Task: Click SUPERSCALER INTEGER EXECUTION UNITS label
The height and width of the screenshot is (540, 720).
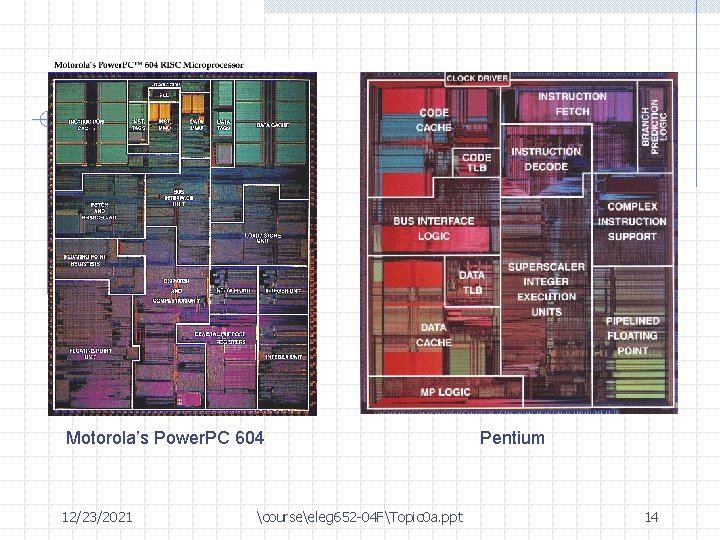Action: [x=546, y=289]
